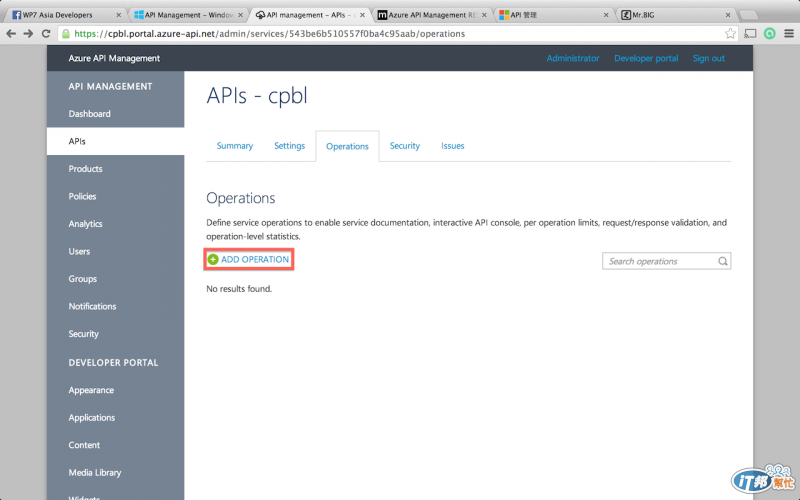Select APIs in the sidebar
The width and height of the screenshot is (800, 500).
115,141
